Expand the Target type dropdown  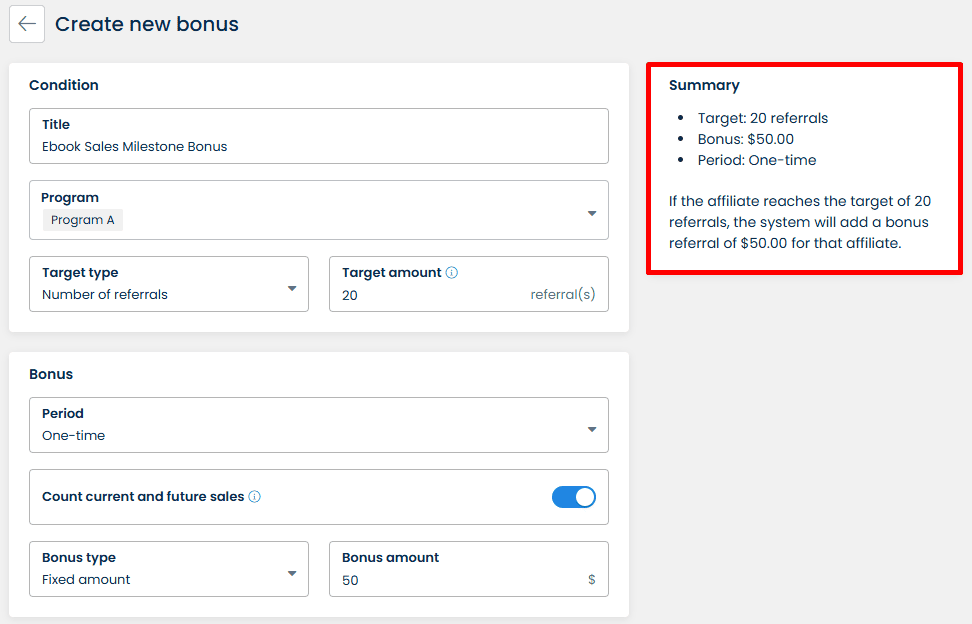292,288
